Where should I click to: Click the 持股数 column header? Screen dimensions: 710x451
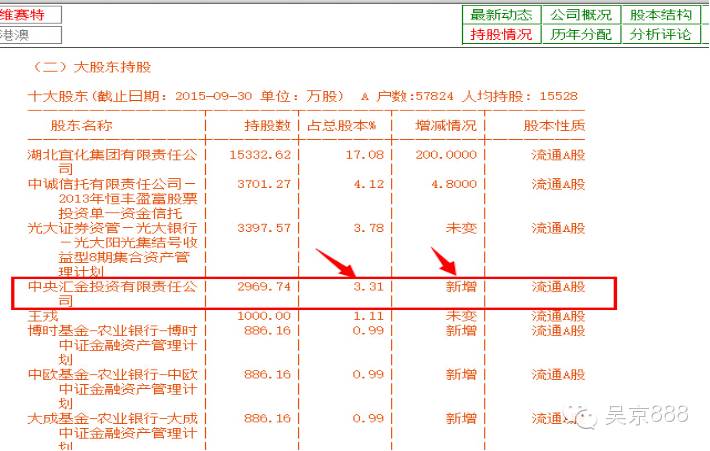tap(267, 125)
